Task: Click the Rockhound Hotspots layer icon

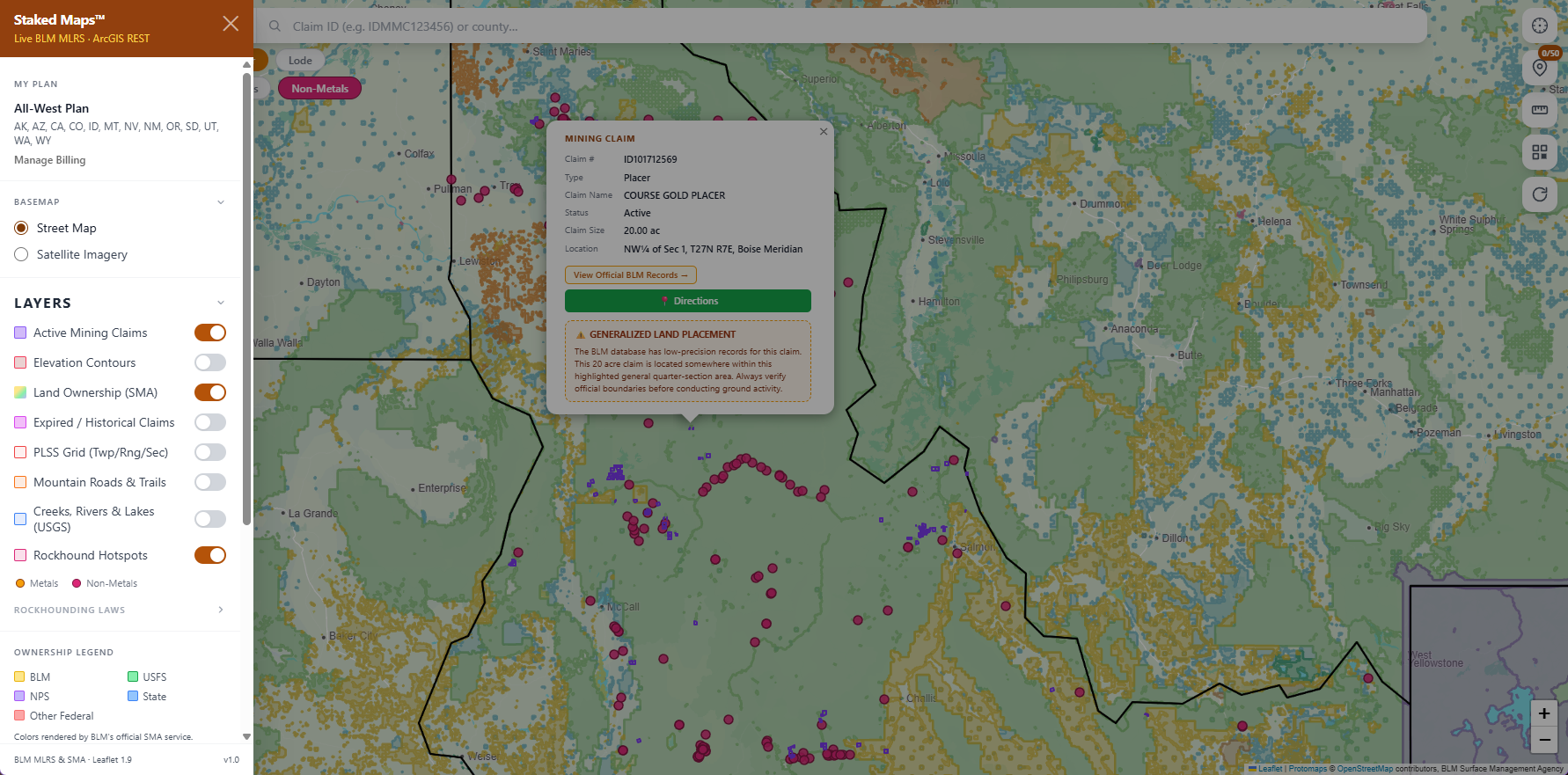Action: (20, 555)
